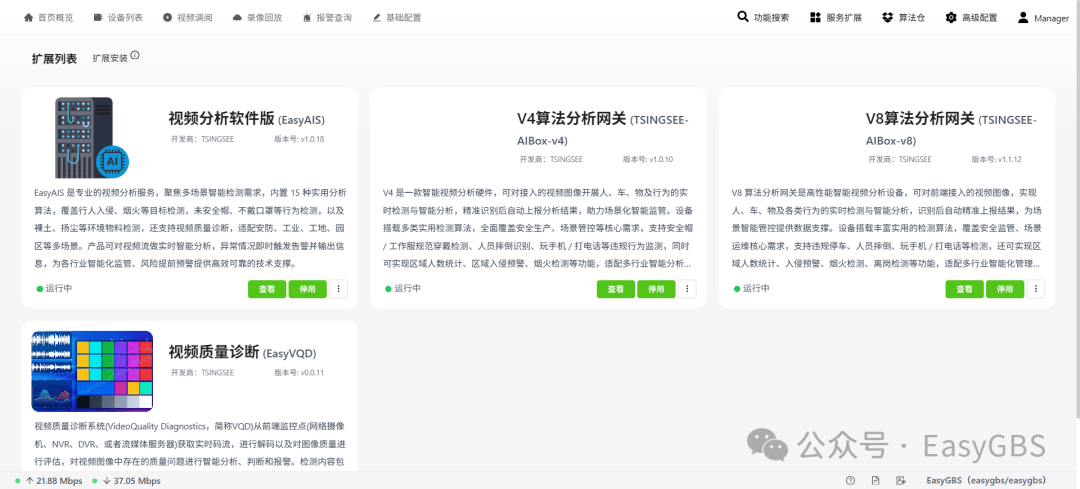The image size is (1080, 489).
Task: Click 运行中 status on EasyAIS card
Action: [54, 289]
